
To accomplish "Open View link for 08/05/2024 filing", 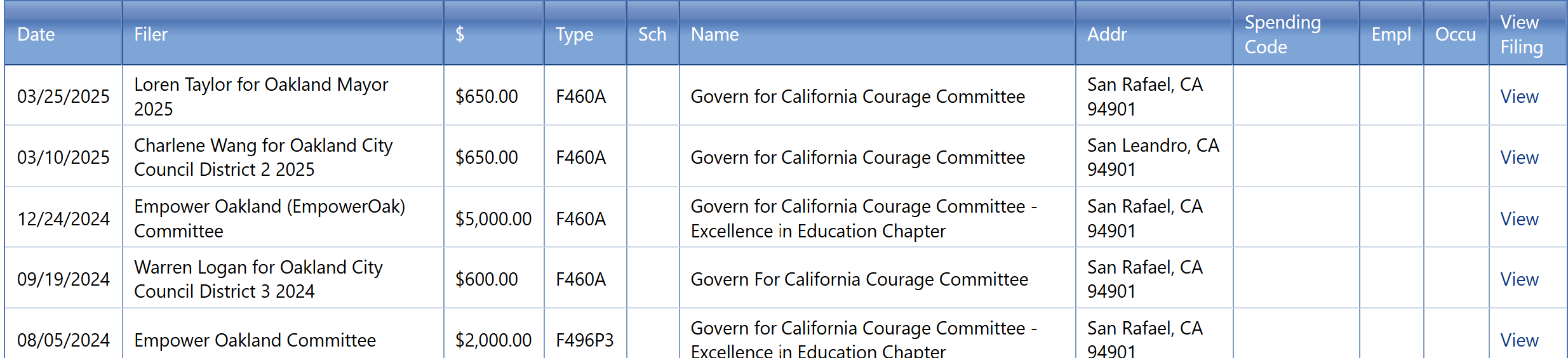I will click(1518, 340).
